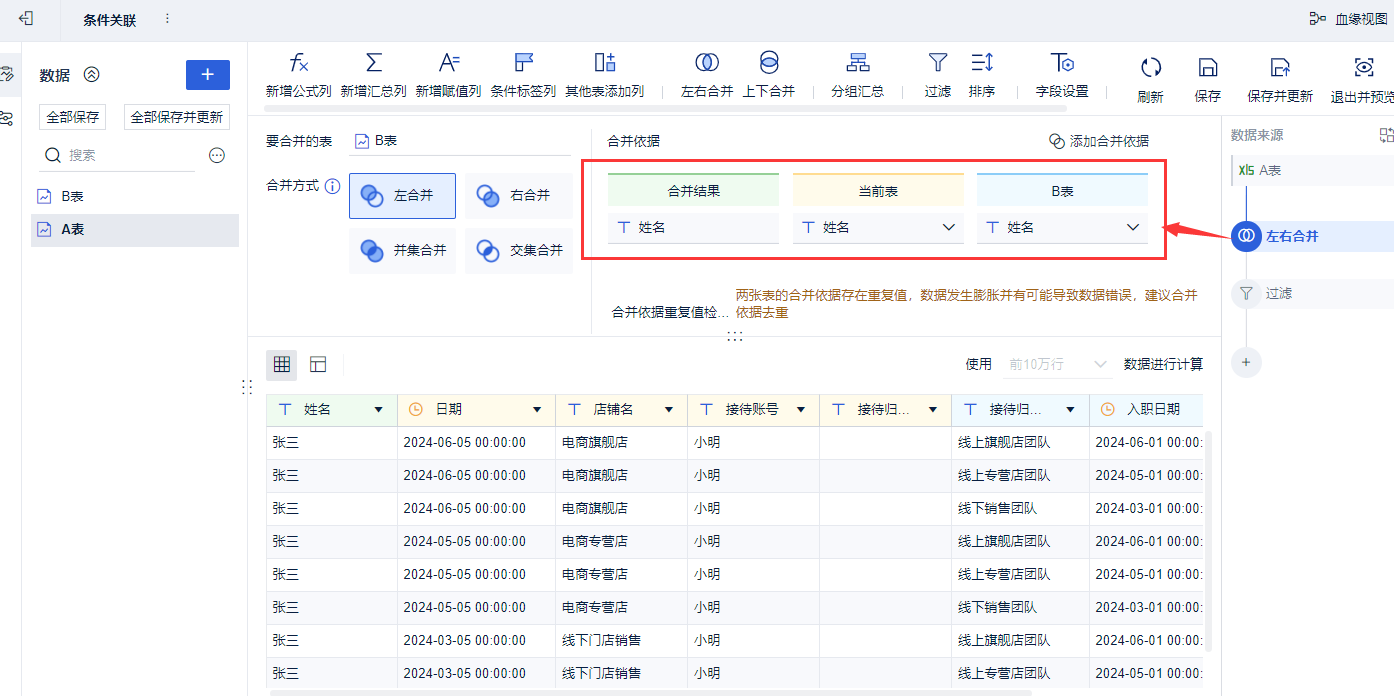Click the 分组汇总 icon
Screen dimensions: 1394x696
[858, 63]
